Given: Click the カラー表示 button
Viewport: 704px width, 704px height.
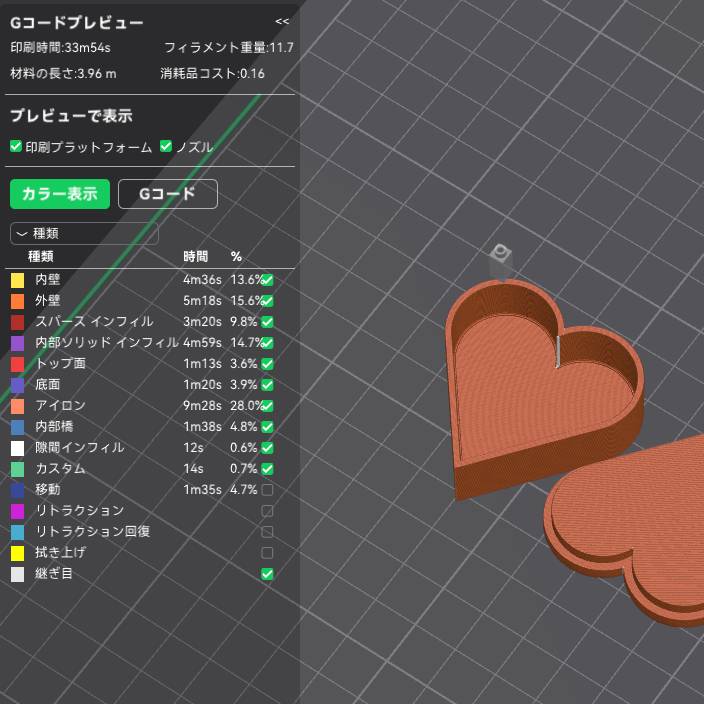Looking at the screenshot, I should point(59,194).
